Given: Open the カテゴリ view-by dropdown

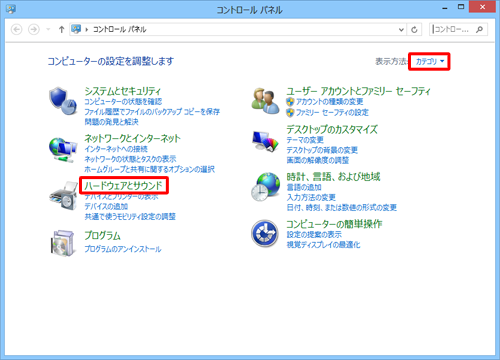Looking at the screenshot, I should pos(430,61).
